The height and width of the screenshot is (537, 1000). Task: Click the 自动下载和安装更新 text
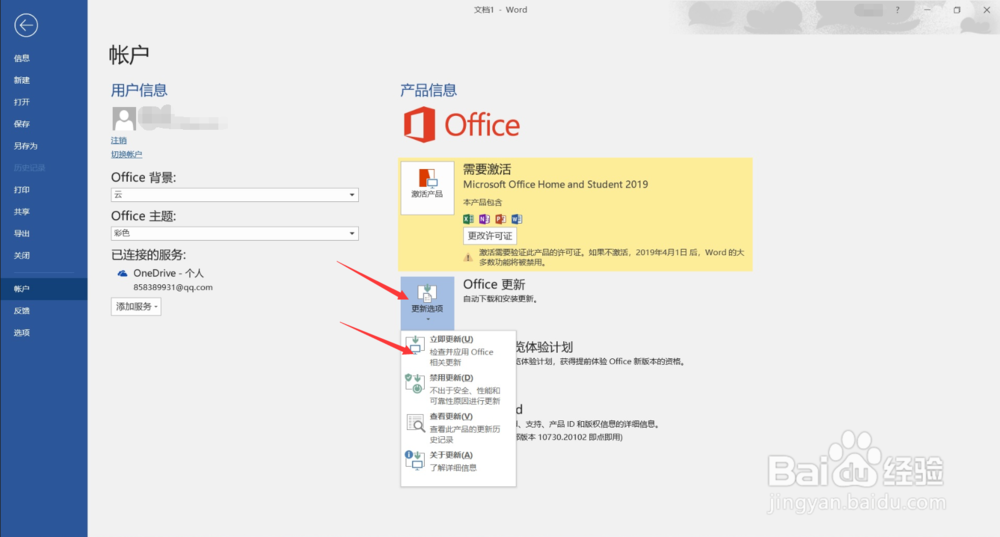point(500,299)
